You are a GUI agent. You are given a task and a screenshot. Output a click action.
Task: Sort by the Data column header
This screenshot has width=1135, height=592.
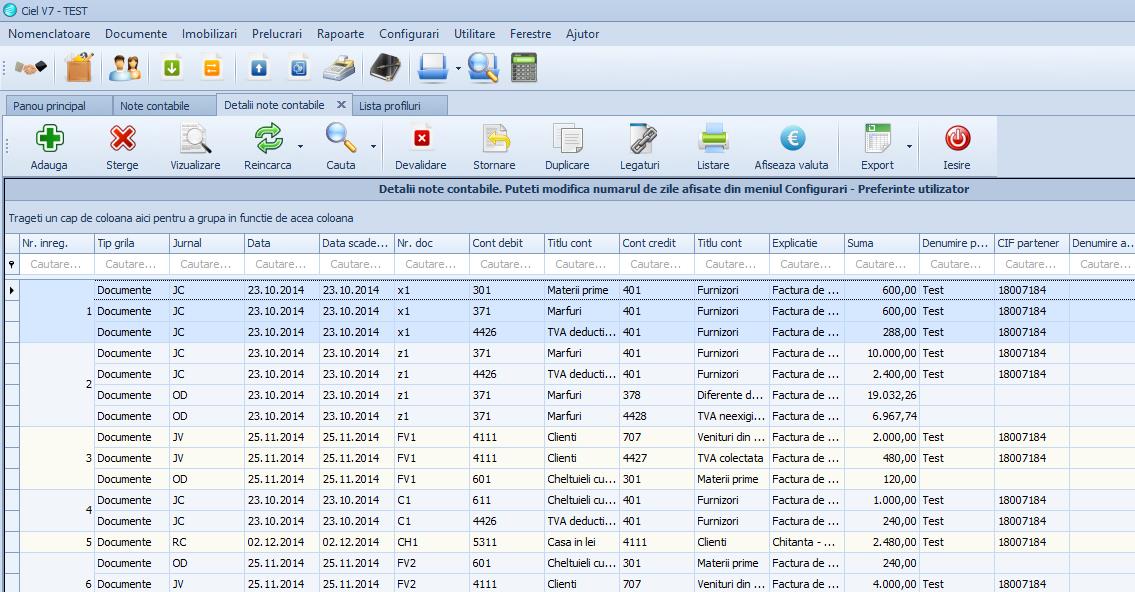(x=282, y=243)
